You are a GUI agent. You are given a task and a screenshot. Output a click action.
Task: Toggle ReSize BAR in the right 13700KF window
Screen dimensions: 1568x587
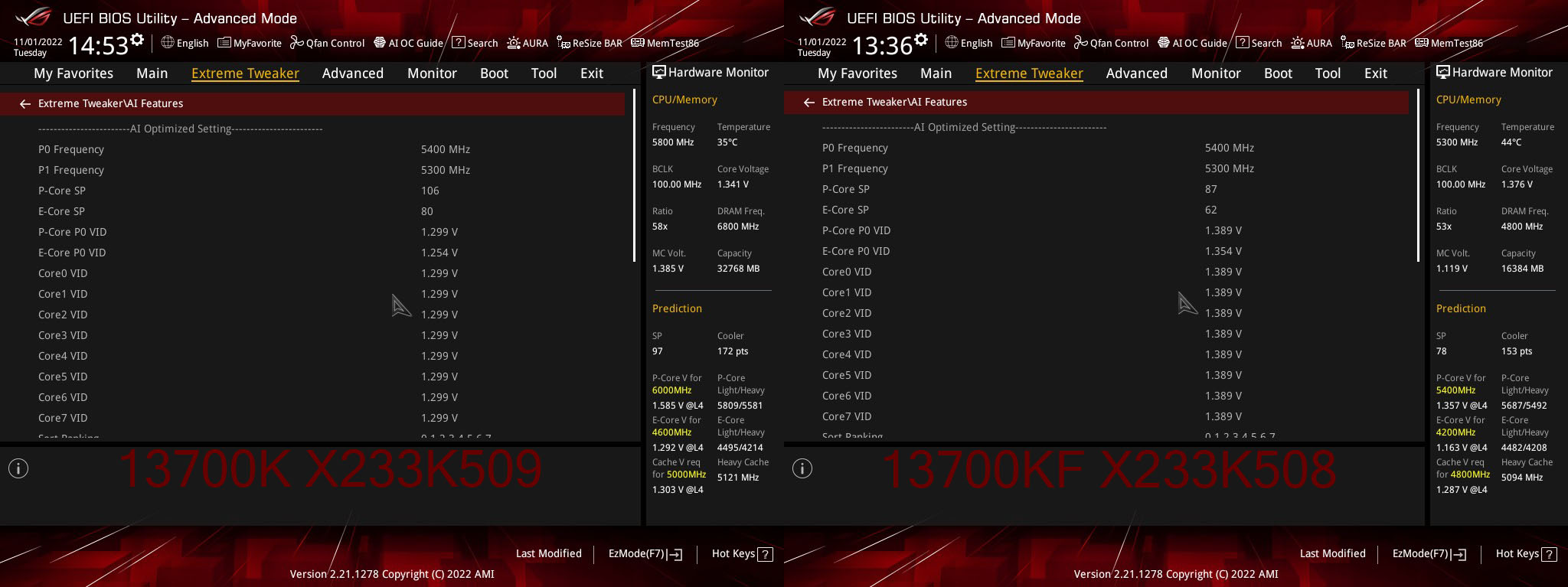point(1374,43)
